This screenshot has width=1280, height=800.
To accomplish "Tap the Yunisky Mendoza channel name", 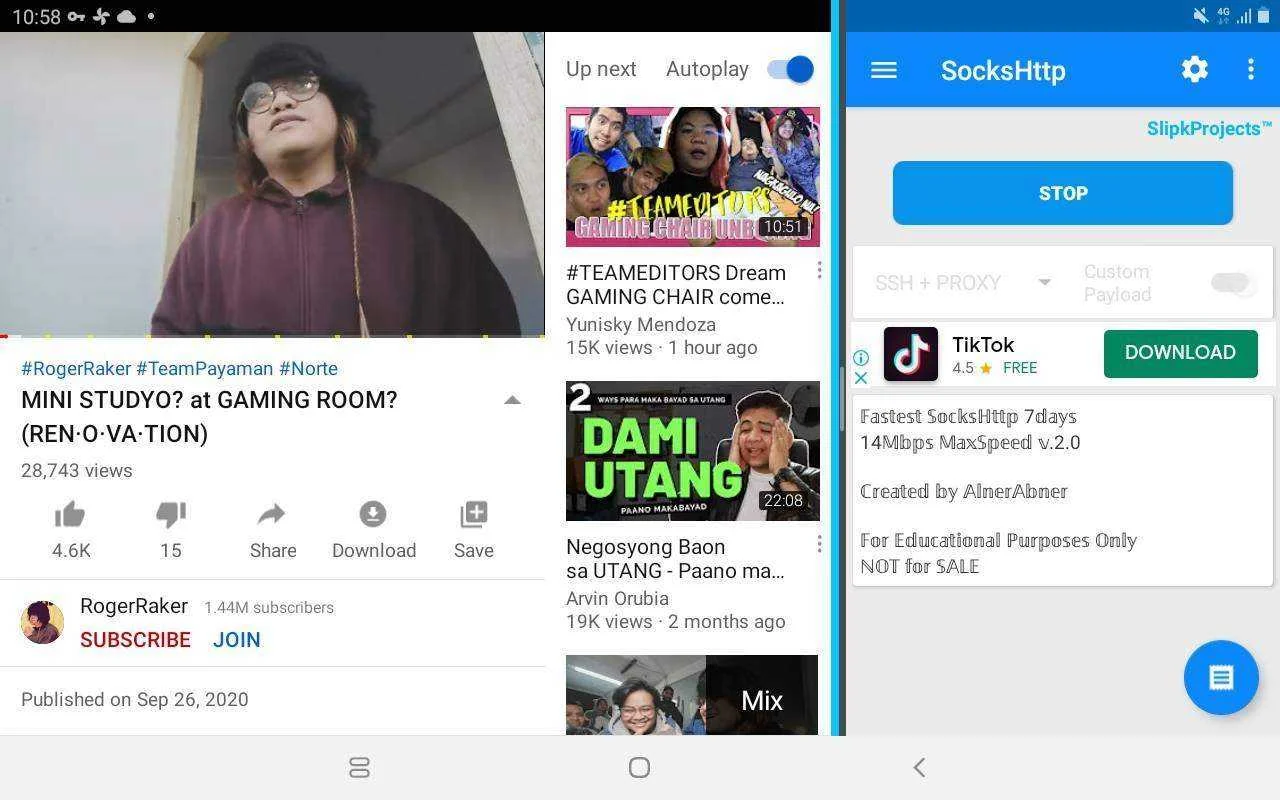I will [x=641, y=325].
